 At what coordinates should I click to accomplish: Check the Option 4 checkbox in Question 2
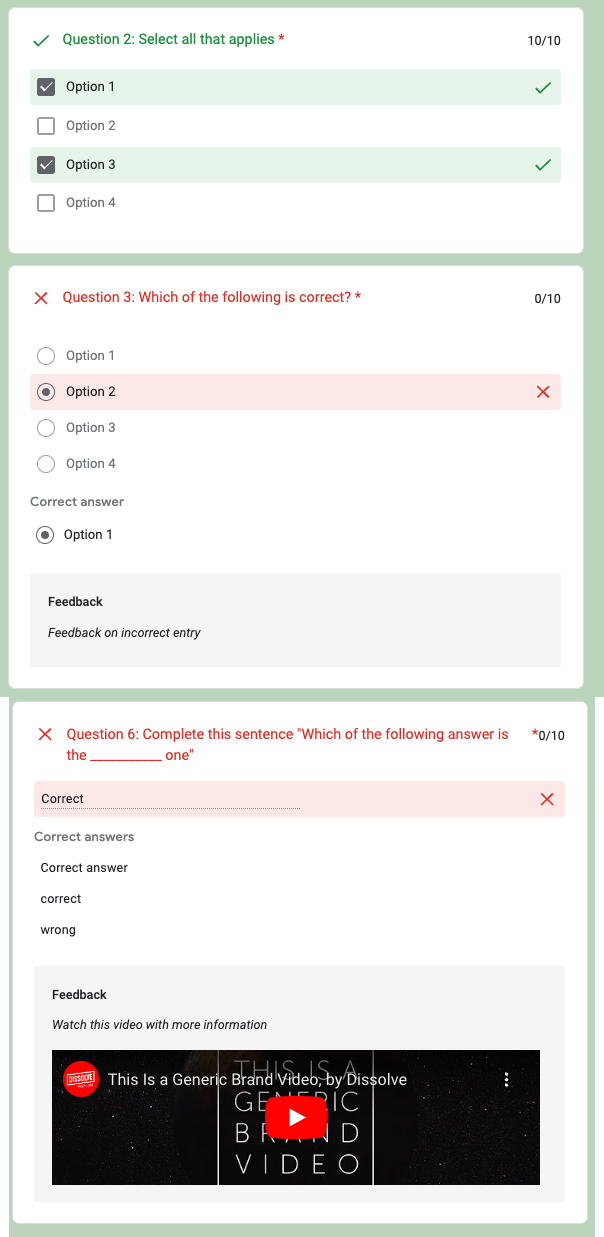point(45,203)
